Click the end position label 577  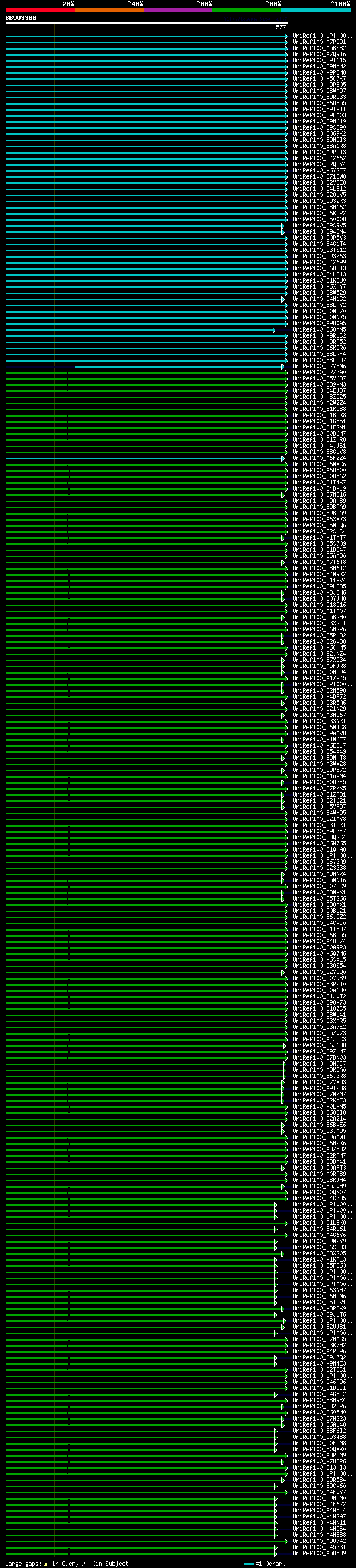click(x=281, y=27)
